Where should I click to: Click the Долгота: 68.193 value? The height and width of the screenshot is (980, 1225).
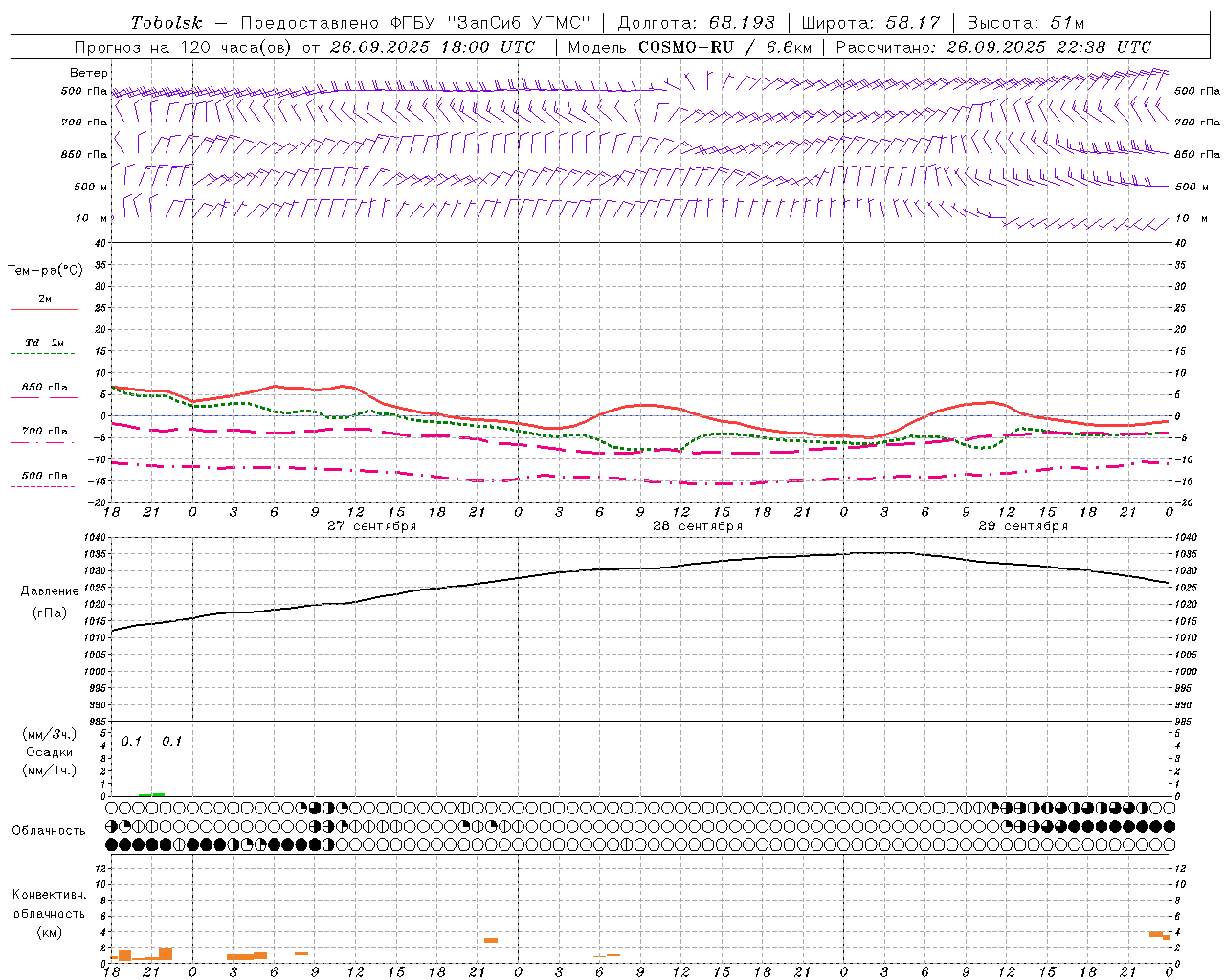coord(696,23)
